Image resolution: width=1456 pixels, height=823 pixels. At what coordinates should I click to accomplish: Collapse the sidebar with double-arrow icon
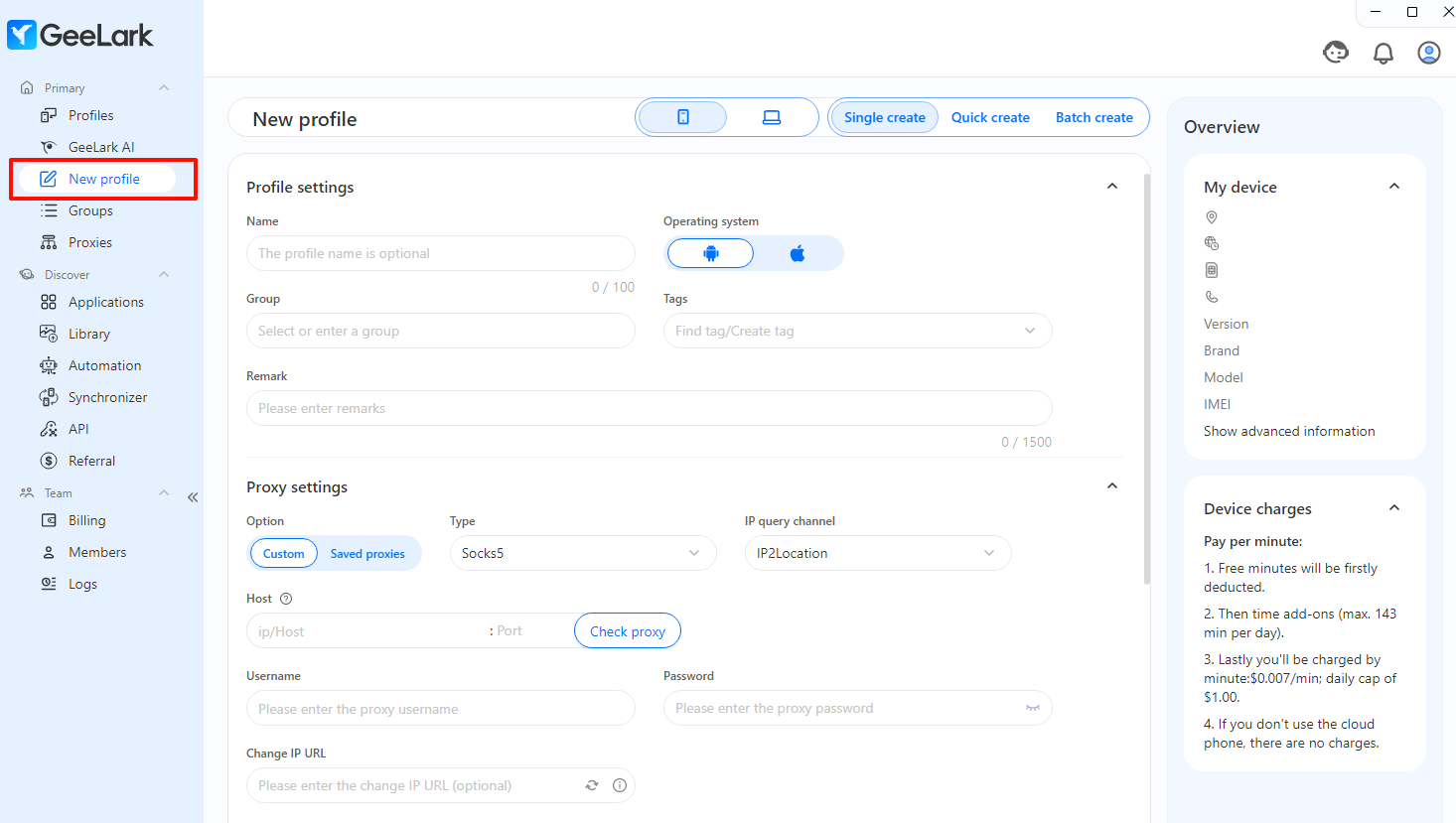(193, 497)
